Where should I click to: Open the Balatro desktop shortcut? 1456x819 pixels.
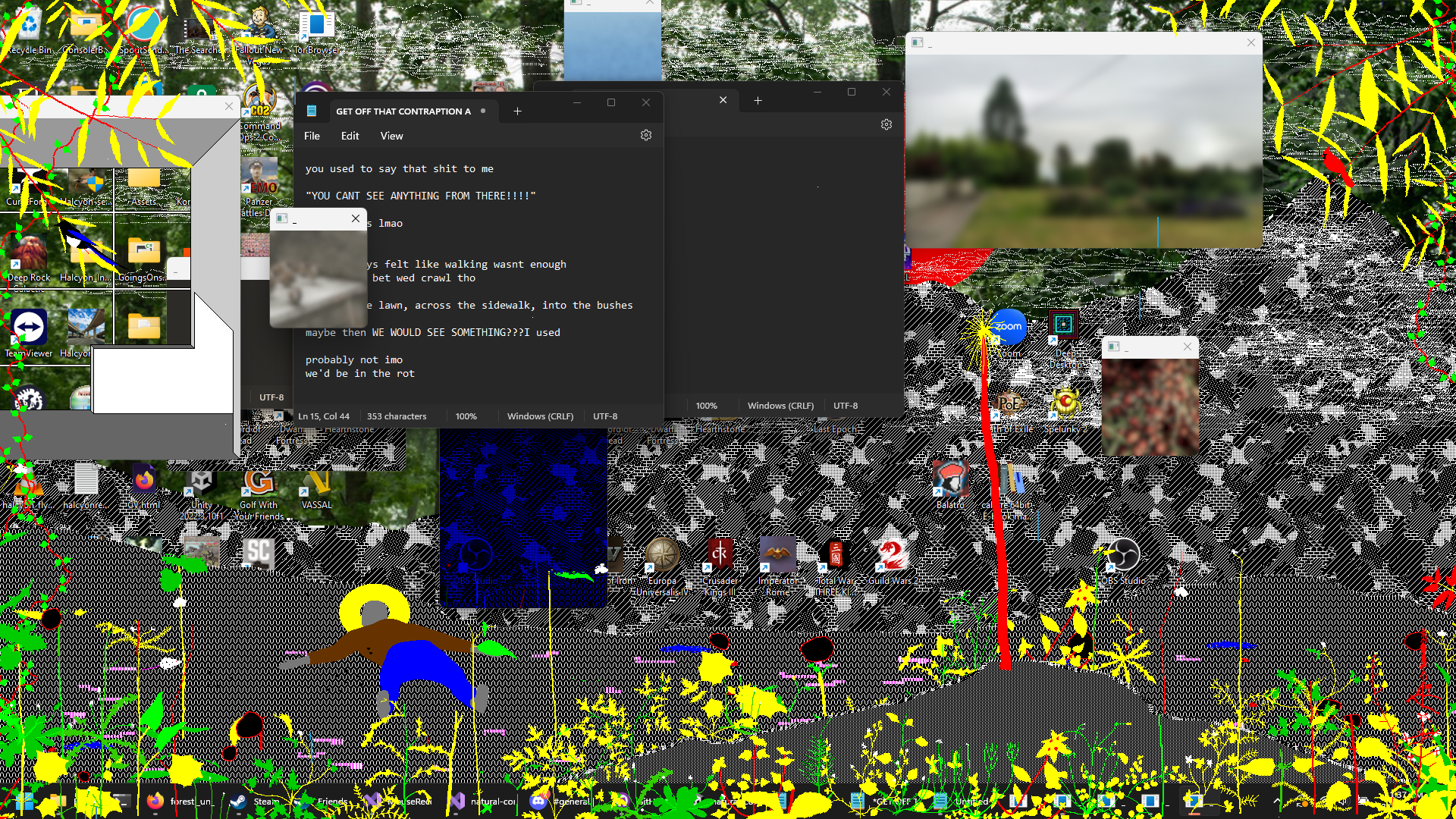949,480
